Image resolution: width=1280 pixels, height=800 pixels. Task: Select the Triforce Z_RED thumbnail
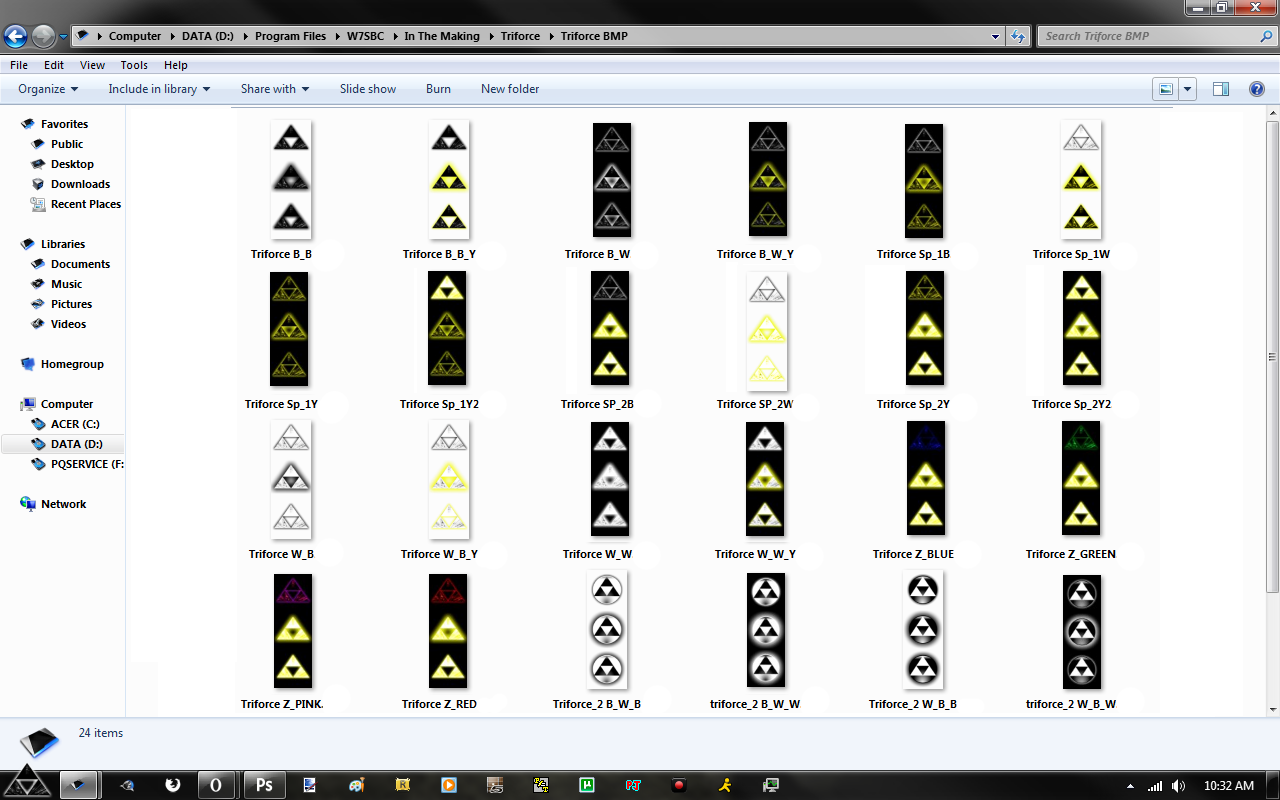[447, 630]
